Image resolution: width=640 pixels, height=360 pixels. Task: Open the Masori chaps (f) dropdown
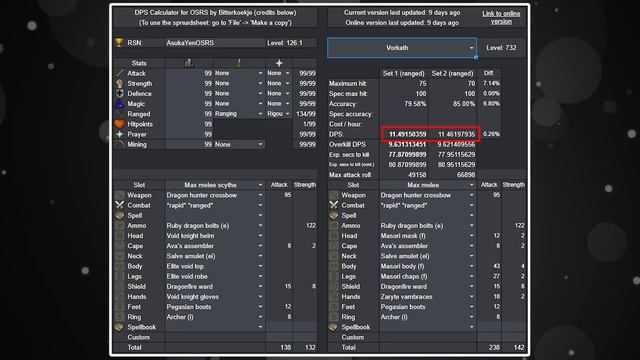tap(428, 276)
